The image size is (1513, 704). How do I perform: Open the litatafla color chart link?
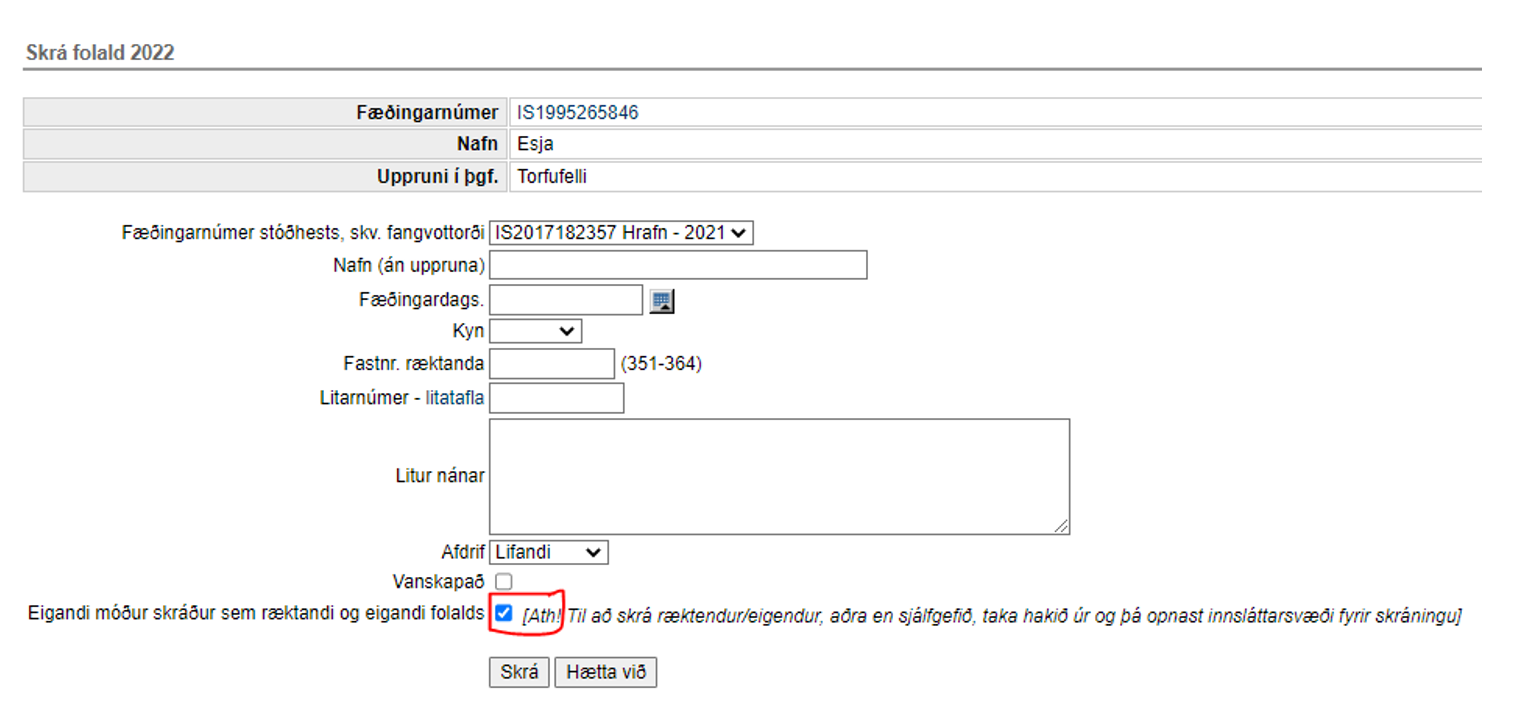[x=455, y=398]
